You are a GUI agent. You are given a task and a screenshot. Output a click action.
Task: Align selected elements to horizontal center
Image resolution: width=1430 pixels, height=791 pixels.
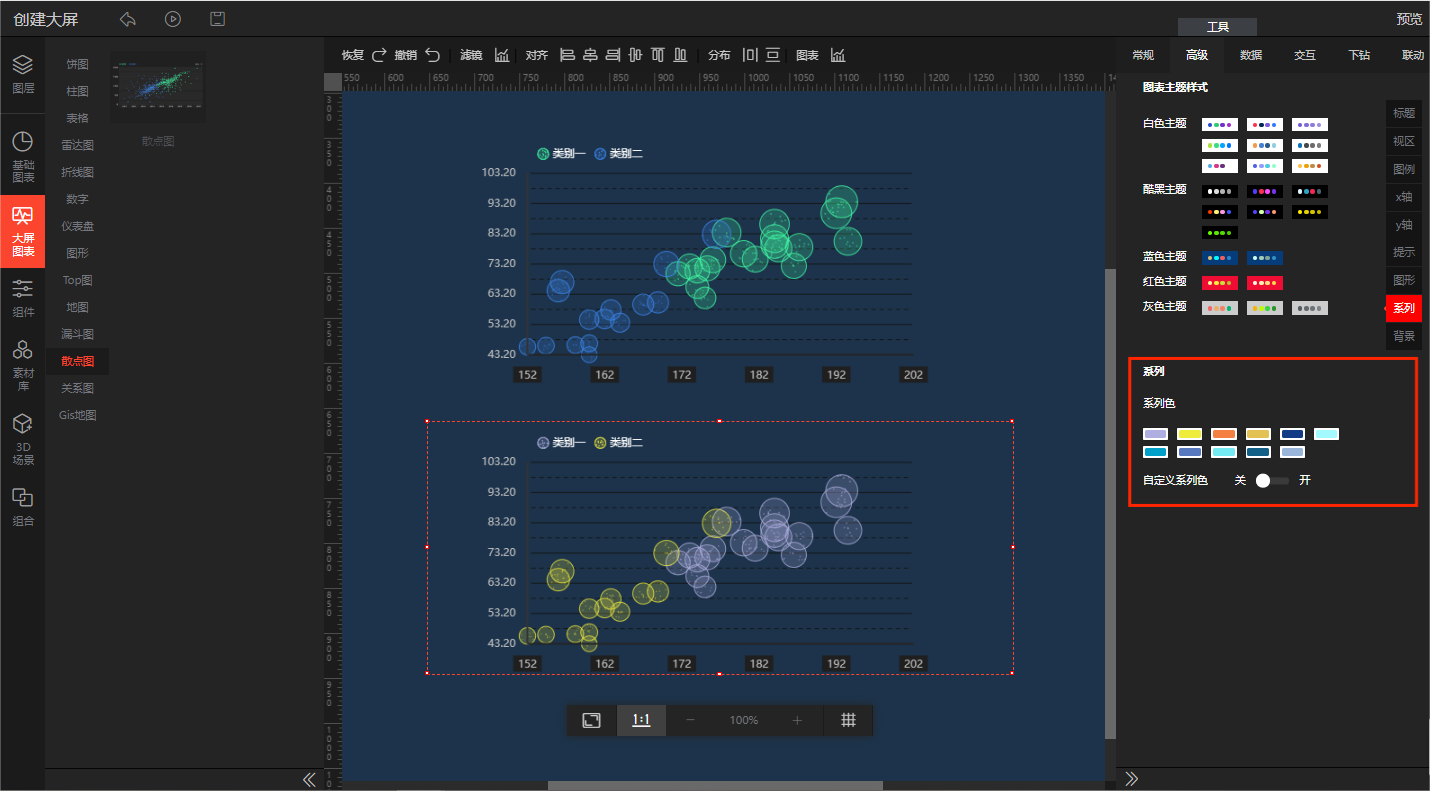point(590,55)
